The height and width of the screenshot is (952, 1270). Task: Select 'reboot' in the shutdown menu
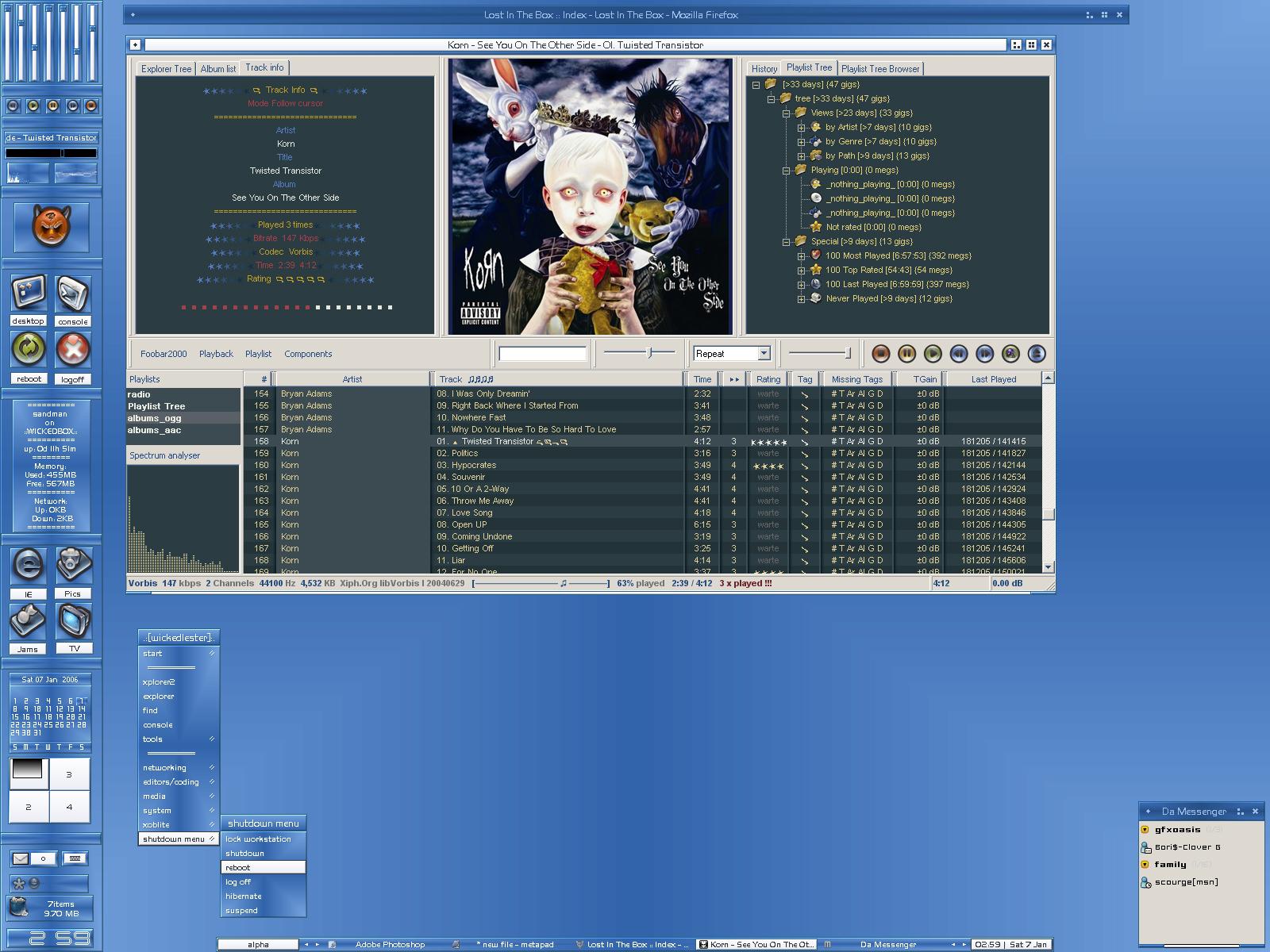(x=263, y=868)
